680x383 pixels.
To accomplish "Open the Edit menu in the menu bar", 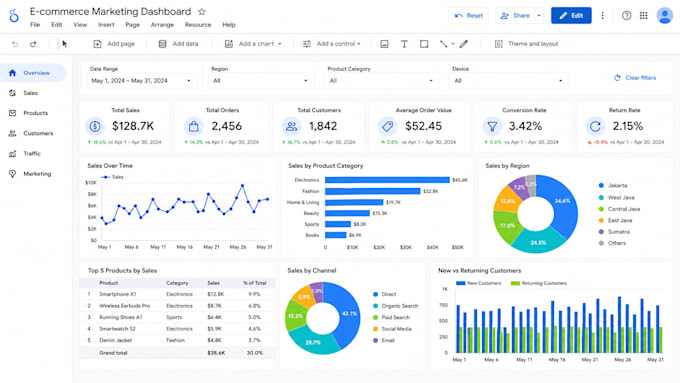I will (57, 25).
